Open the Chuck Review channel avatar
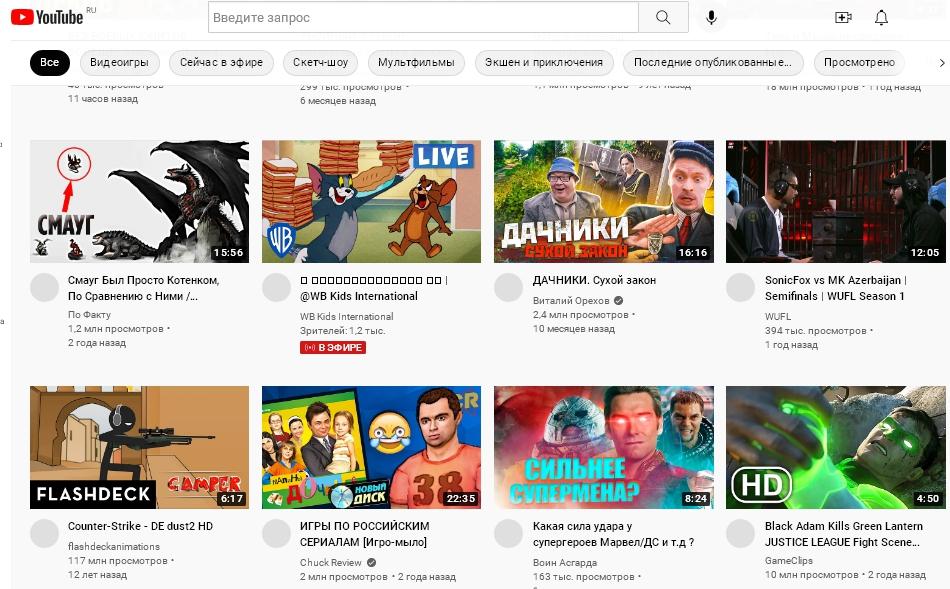Image resolution: width=950 pixels, height=589 pixels. [277, 534]
